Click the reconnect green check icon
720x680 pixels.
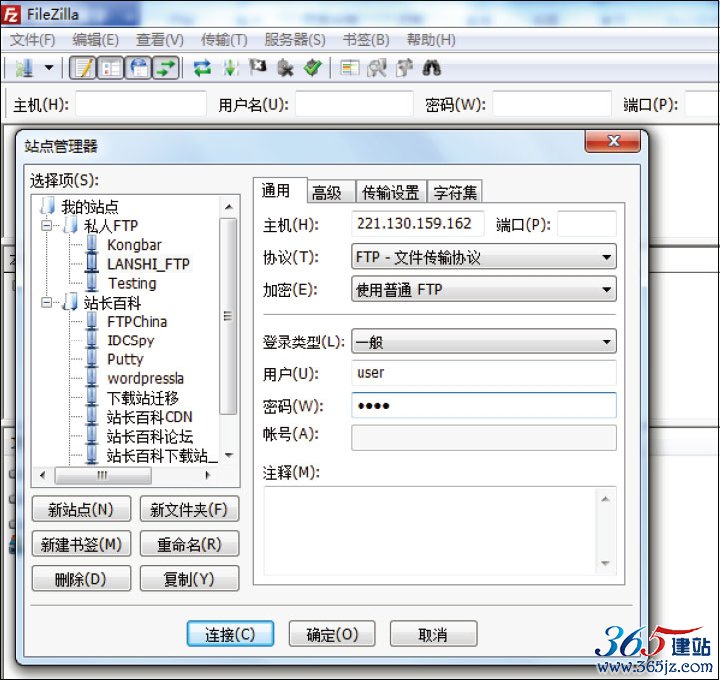pos(313,68)
